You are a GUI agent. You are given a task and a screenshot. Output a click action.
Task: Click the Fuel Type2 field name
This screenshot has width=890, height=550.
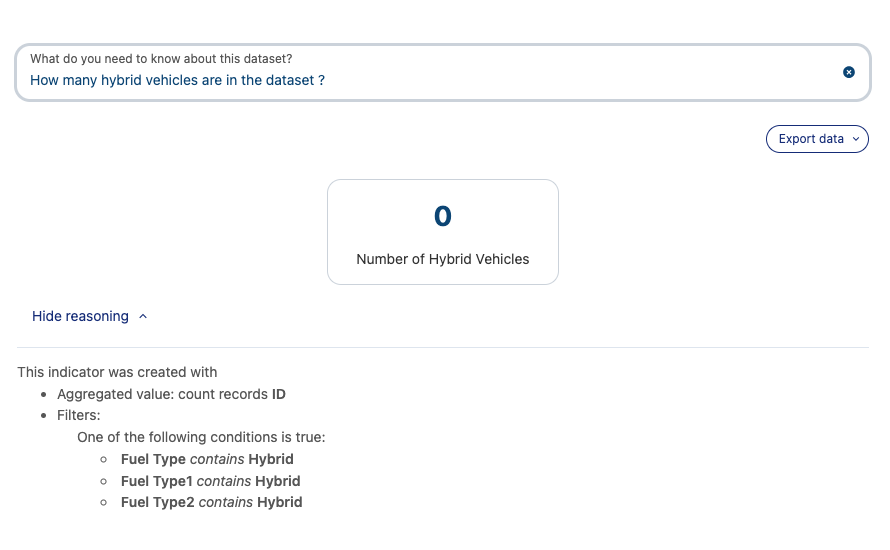click(x=158, y=502)
